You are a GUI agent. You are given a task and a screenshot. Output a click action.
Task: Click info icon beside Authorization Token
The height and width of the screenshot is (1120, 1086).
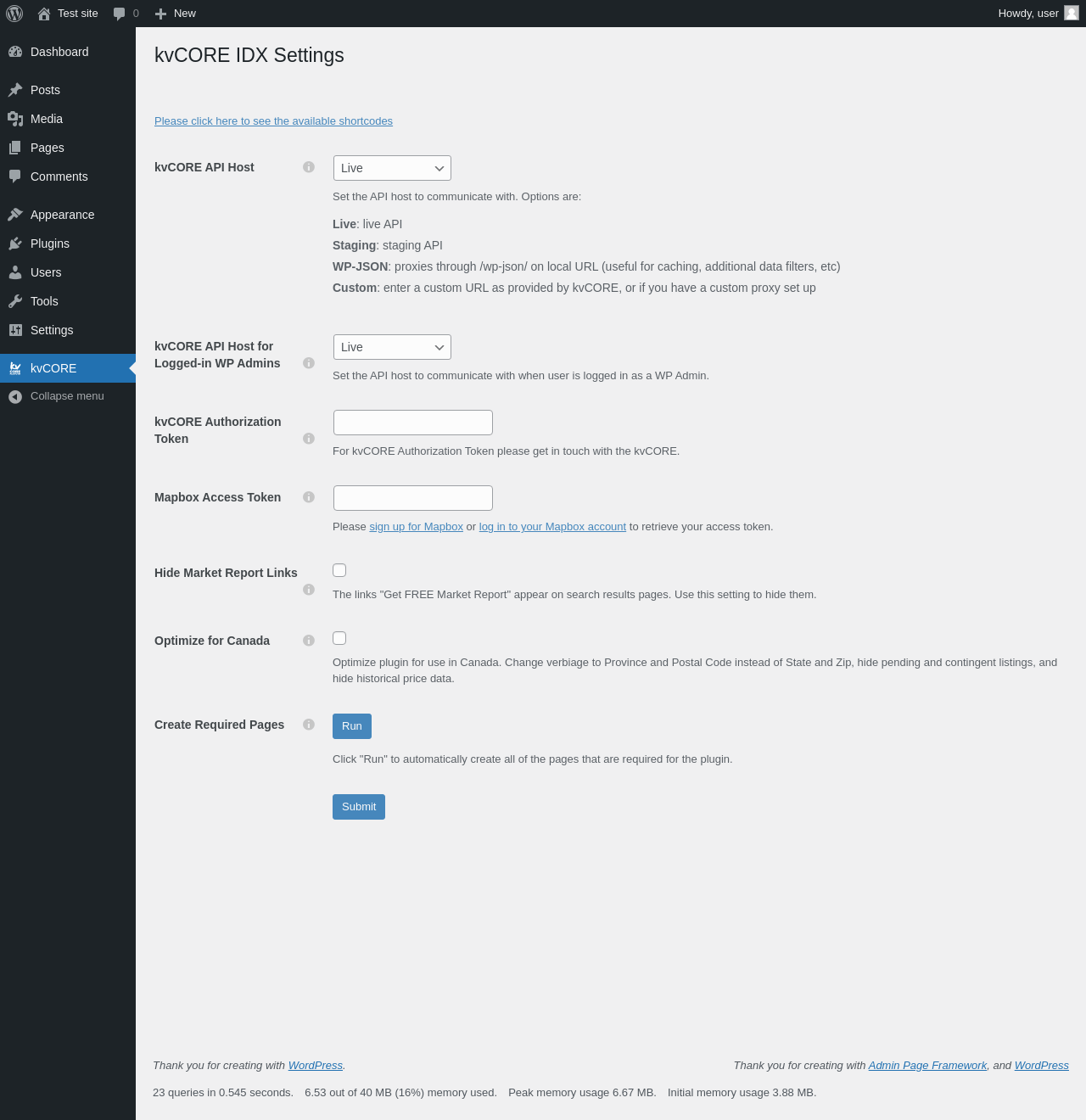pyautogui.click(x=309, y=439)
